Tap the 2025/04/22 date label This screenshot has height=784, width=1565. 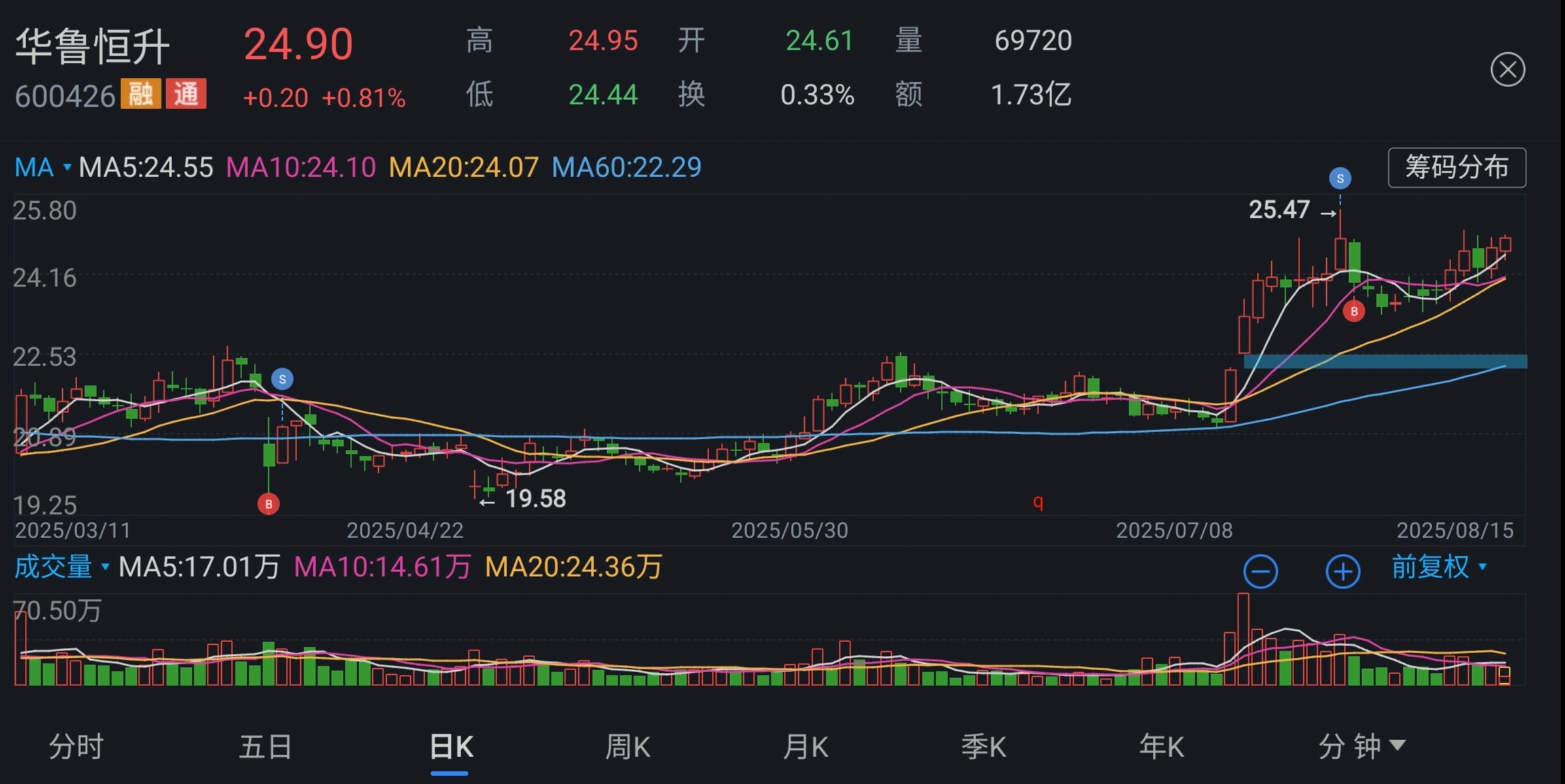405,530
